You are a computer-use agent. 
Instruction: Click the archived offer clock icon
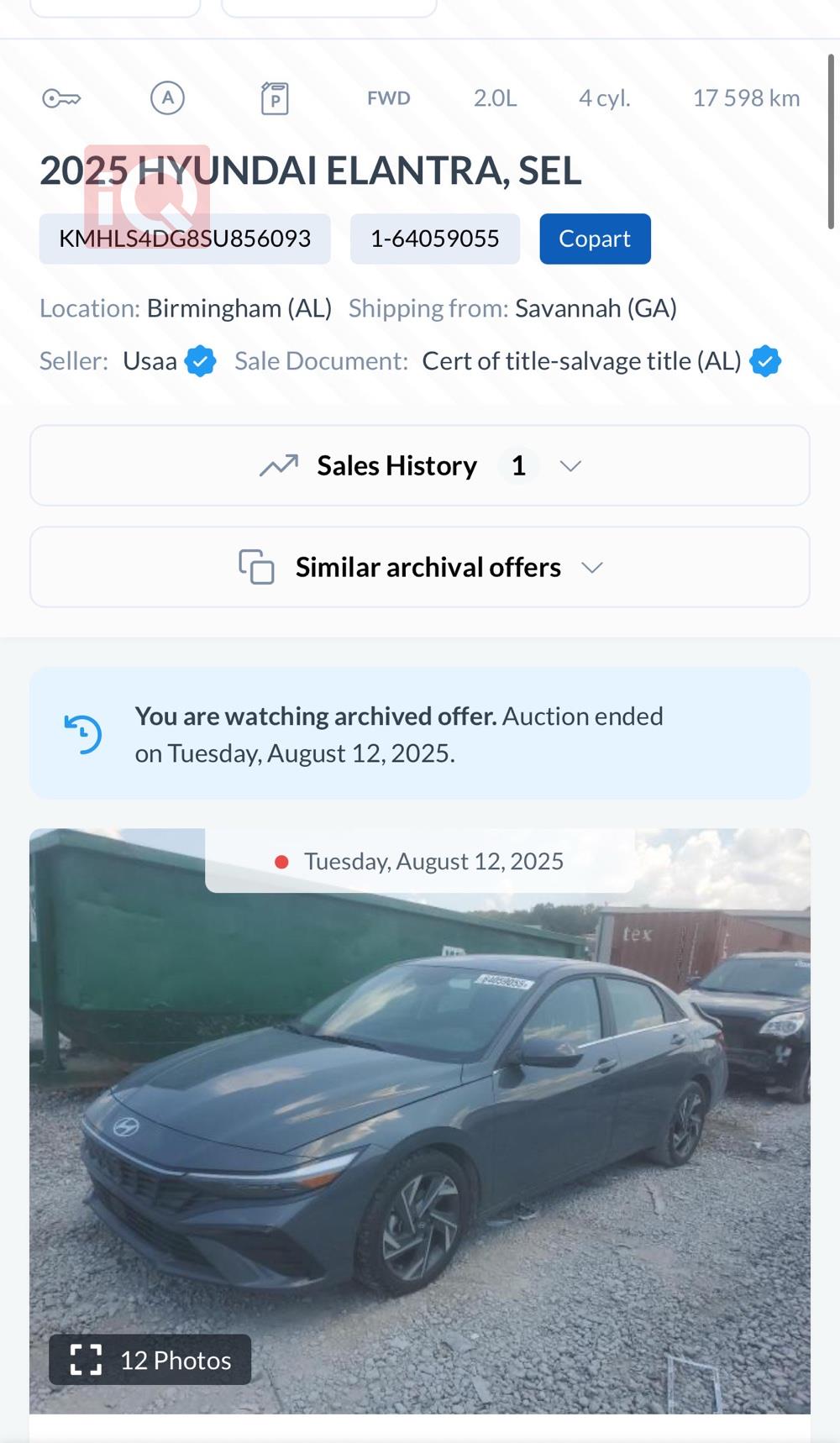pyautogui.click(x=83, y=733)
